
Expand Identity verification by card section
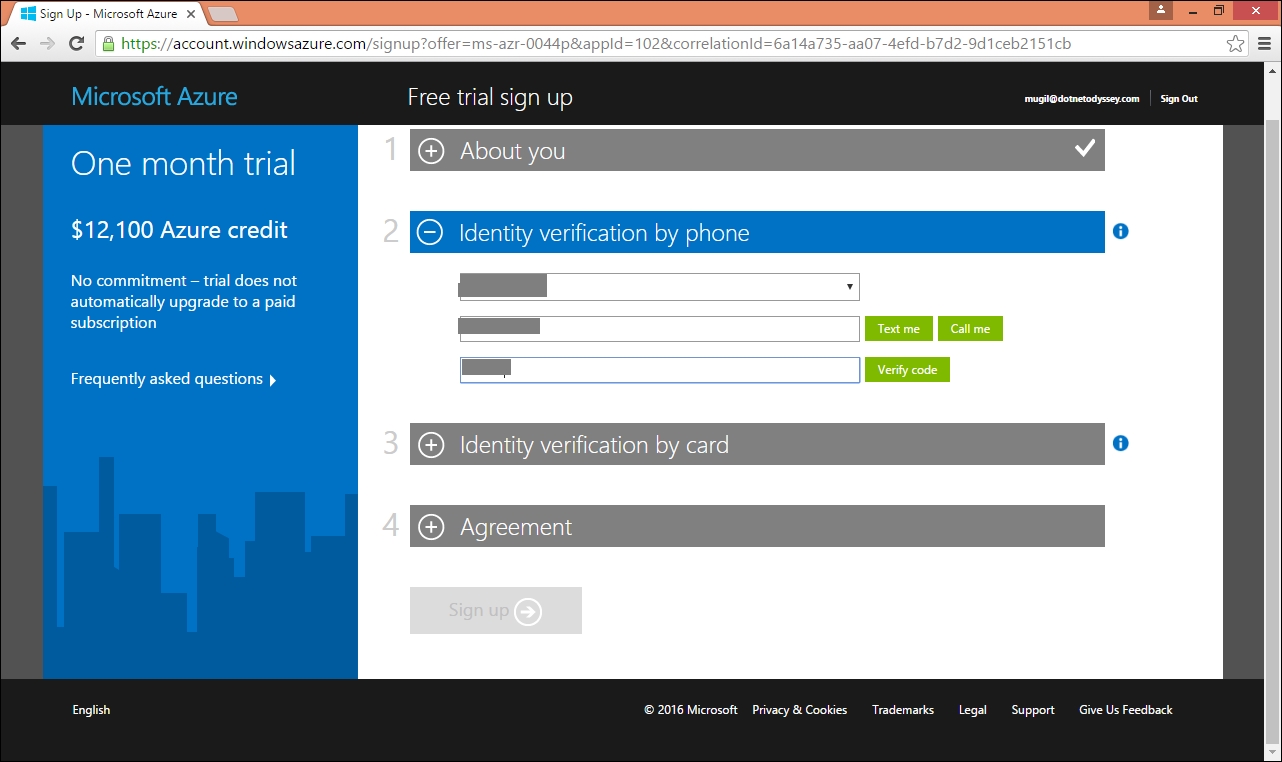[x=431, y=445]
